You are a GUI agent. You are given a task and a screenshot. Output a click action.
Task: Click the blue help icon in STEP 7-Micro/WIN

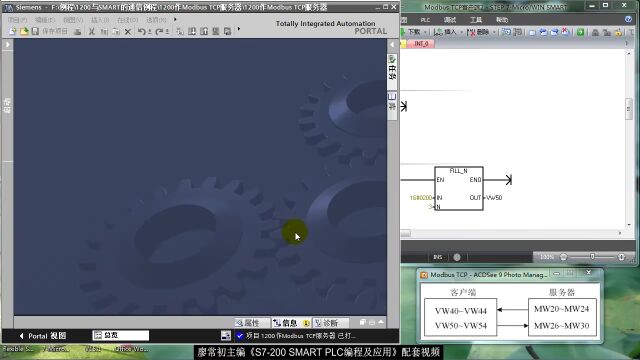628,19
